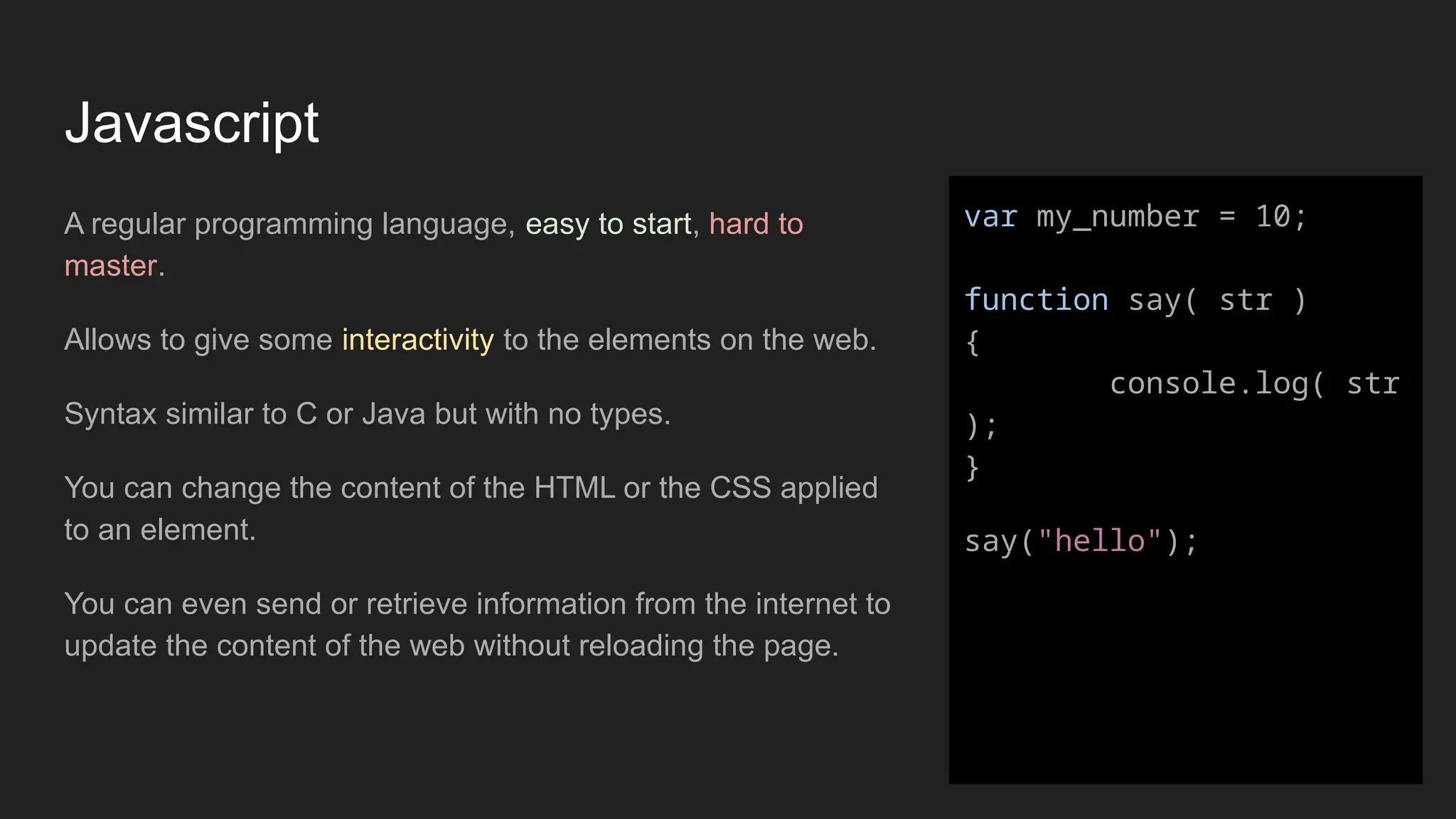Image resolution: width=1456 pixels, height=819 pixels.
Task: Click the yellow word "interactivity"
Action: pos(418,341)
